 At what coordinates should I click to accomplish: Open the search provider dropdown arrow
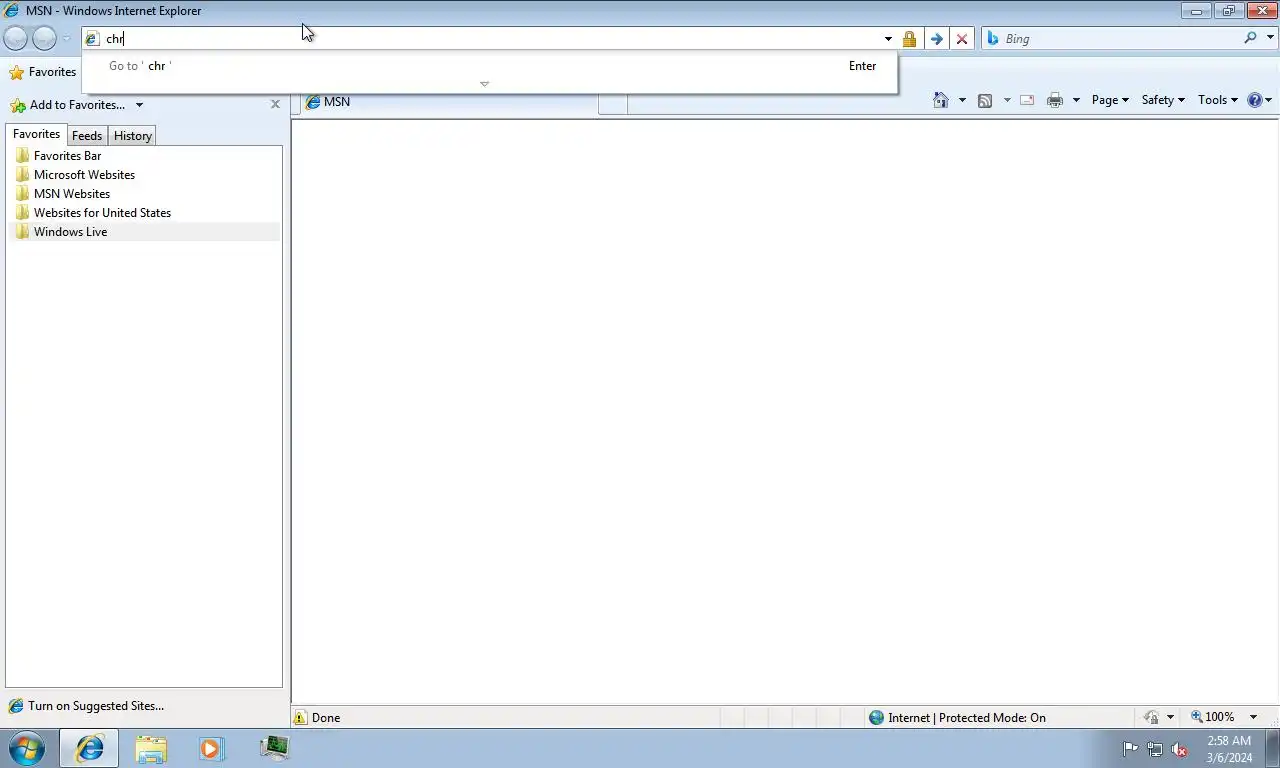[1271, 38]
